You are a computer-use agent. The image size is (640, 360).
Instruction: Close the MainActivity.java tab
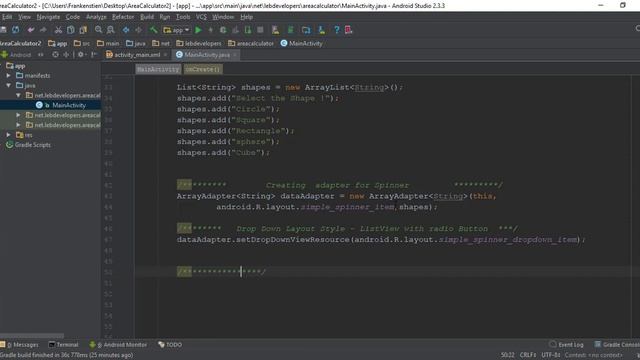[x=235, y=55]
